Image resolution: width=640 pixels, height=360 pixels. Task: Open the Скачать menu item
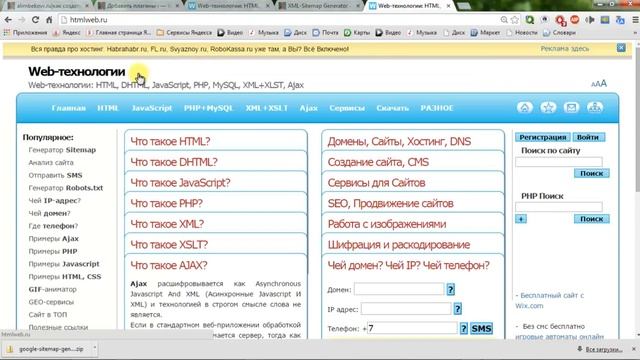tap(393, 108)
